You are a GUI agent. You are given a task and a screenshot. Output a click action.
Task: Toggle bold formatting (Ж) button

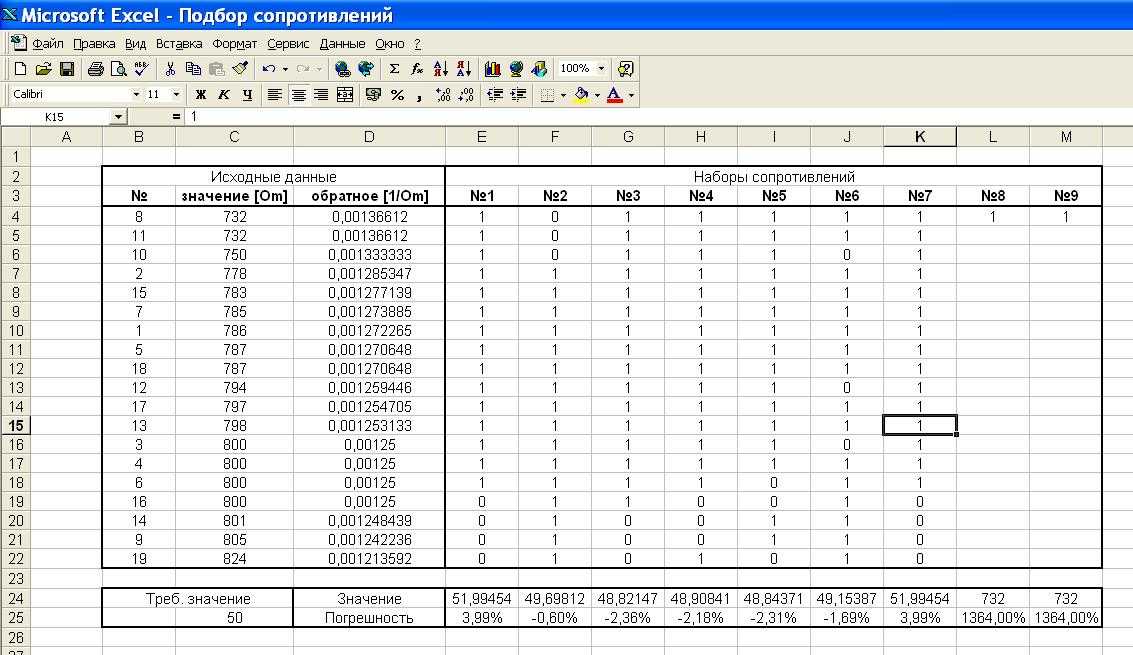[201, 95]
